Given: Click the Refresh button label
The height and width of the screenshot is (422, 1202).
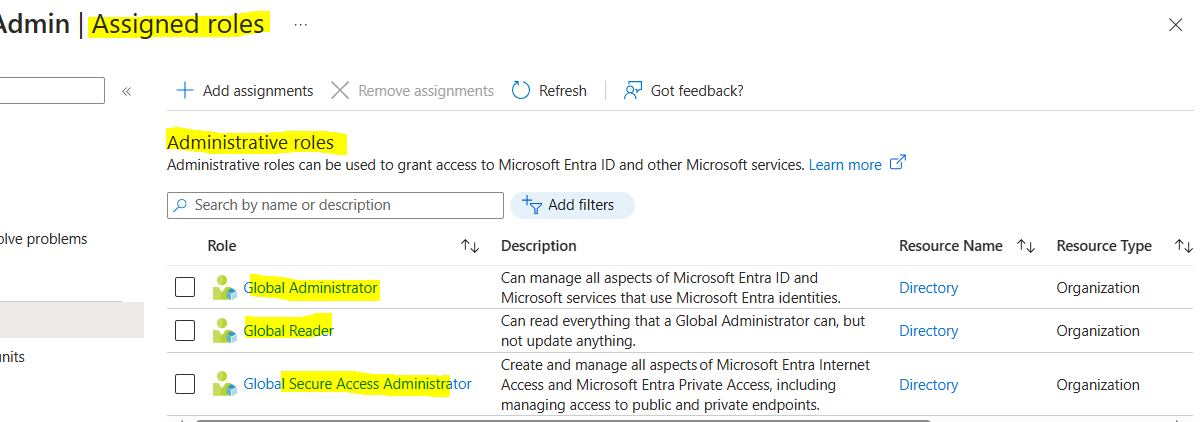Looking at the screenshot, I should 563,91.
